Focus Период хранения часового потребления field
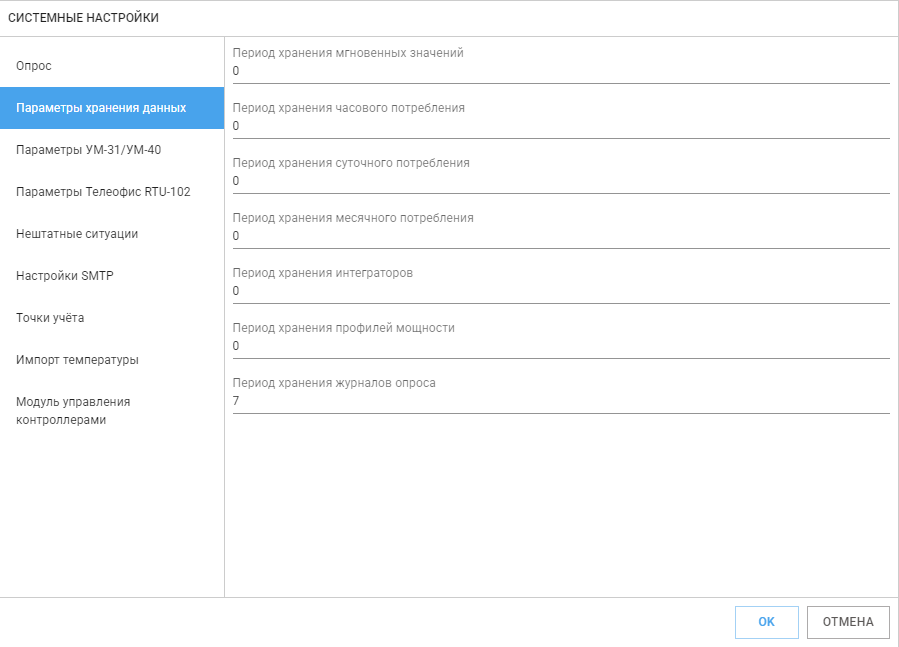Image resolution: width=899 pixels, height=647 pixels. [561, 126]
